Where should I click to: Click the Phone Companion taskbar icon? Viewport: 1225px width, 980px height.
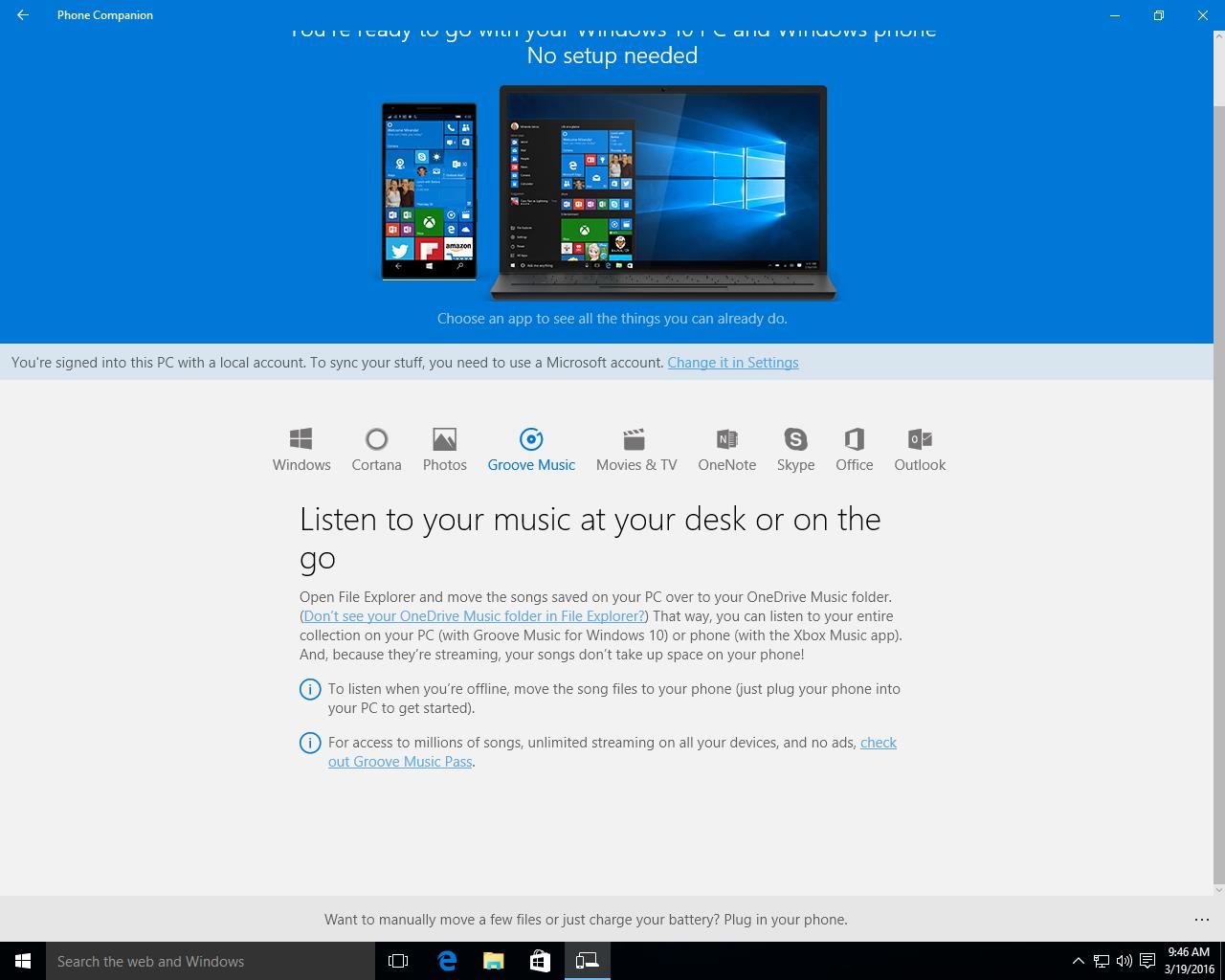pyautogui.click(x=587, y=961)
